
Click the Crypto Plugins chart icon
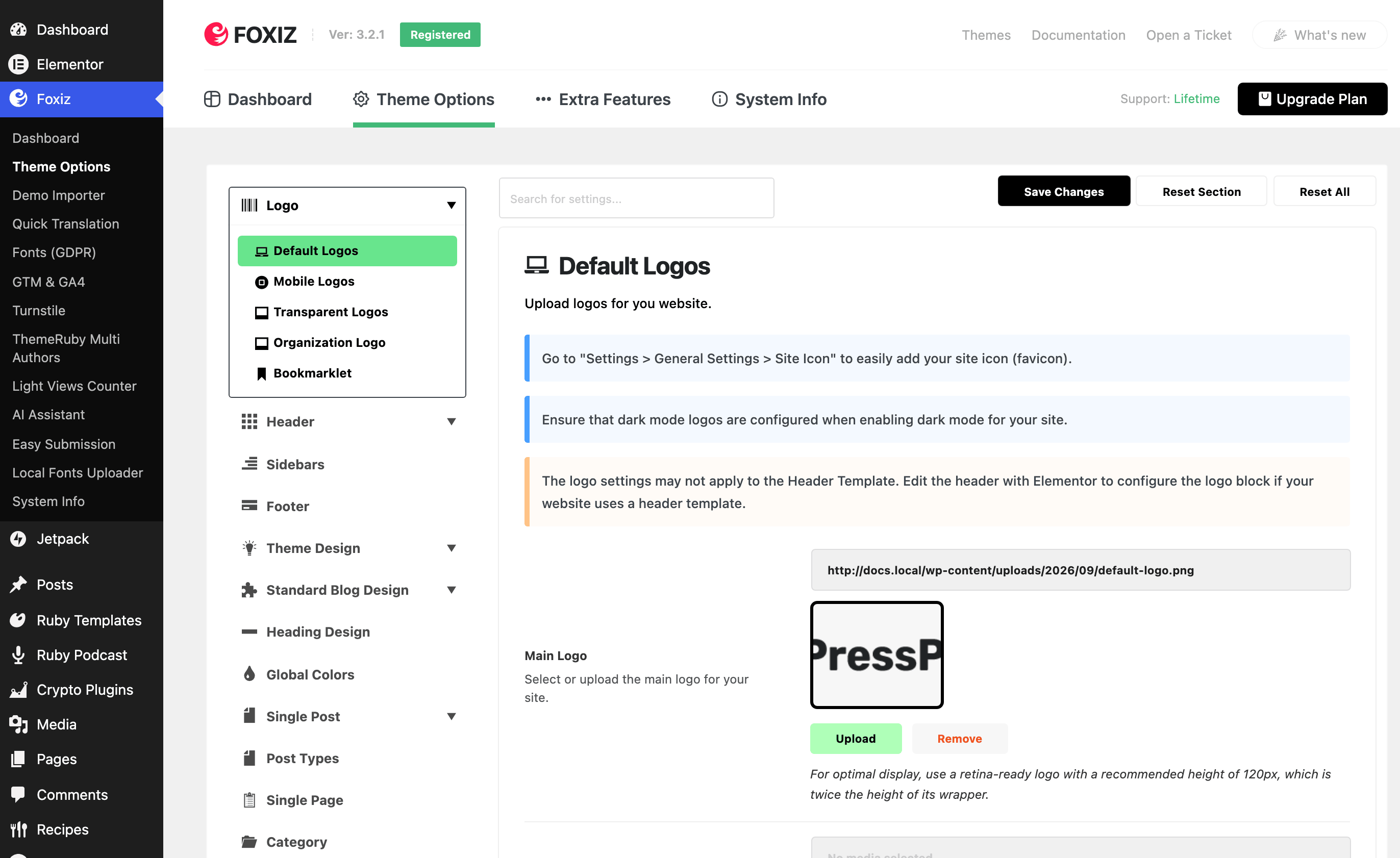[18, 689]
